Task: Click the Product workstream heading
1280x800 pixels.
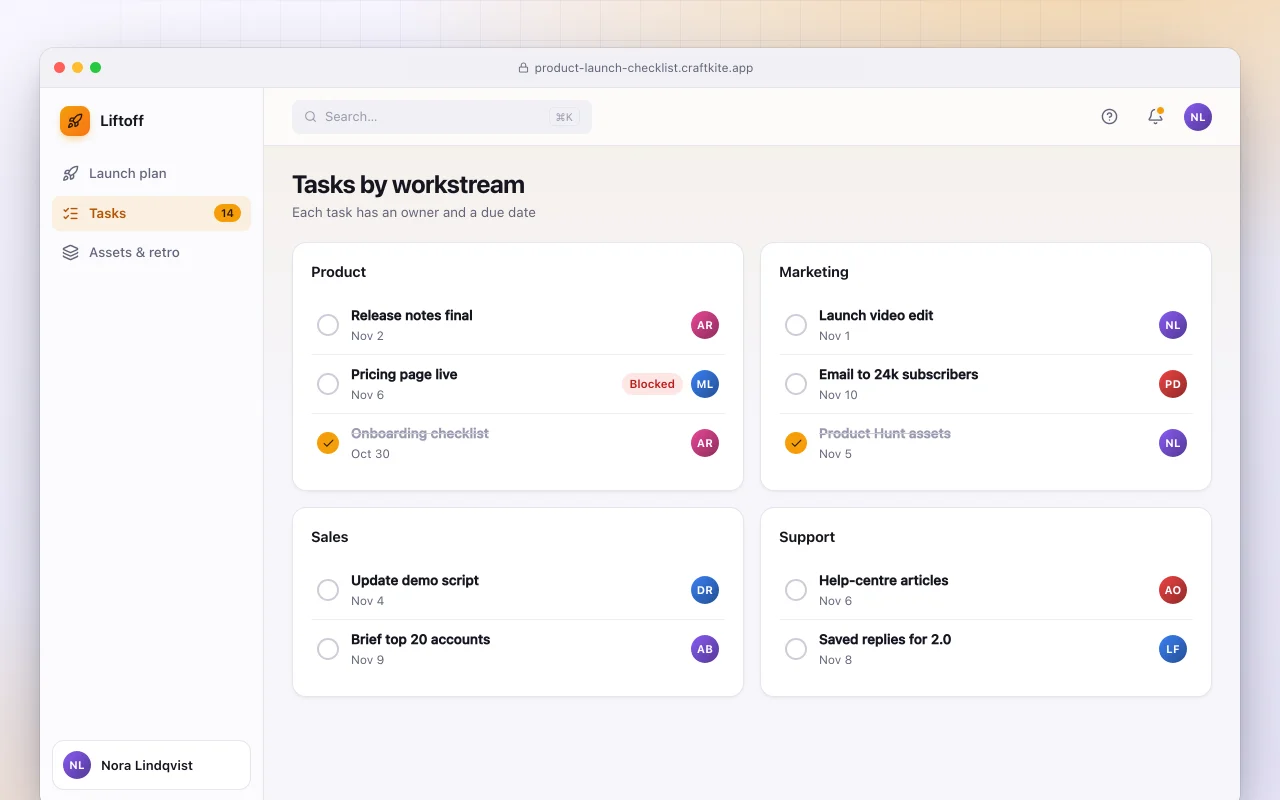Action: (x=339, y=272)
